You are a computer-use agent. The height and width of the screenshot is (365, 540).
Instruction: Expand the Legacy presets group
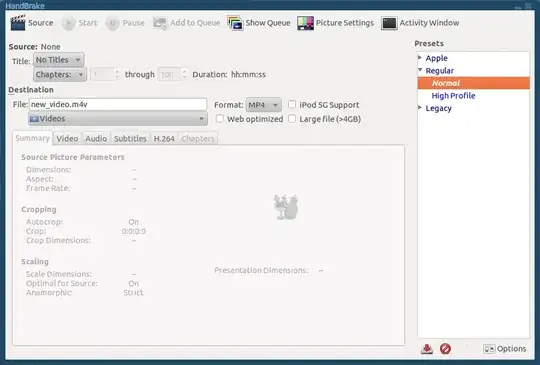click(420, 107)
